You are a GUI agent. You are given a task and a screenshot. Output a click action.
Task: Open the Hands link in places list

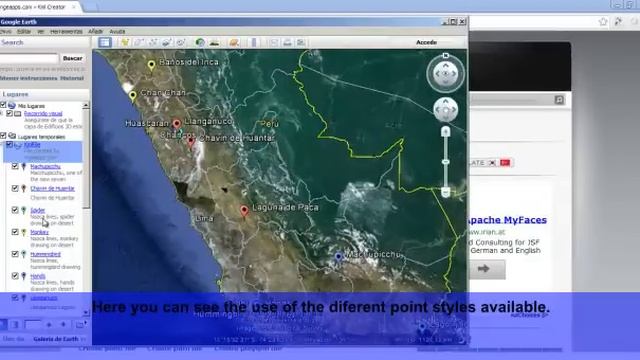pos(38,276)
